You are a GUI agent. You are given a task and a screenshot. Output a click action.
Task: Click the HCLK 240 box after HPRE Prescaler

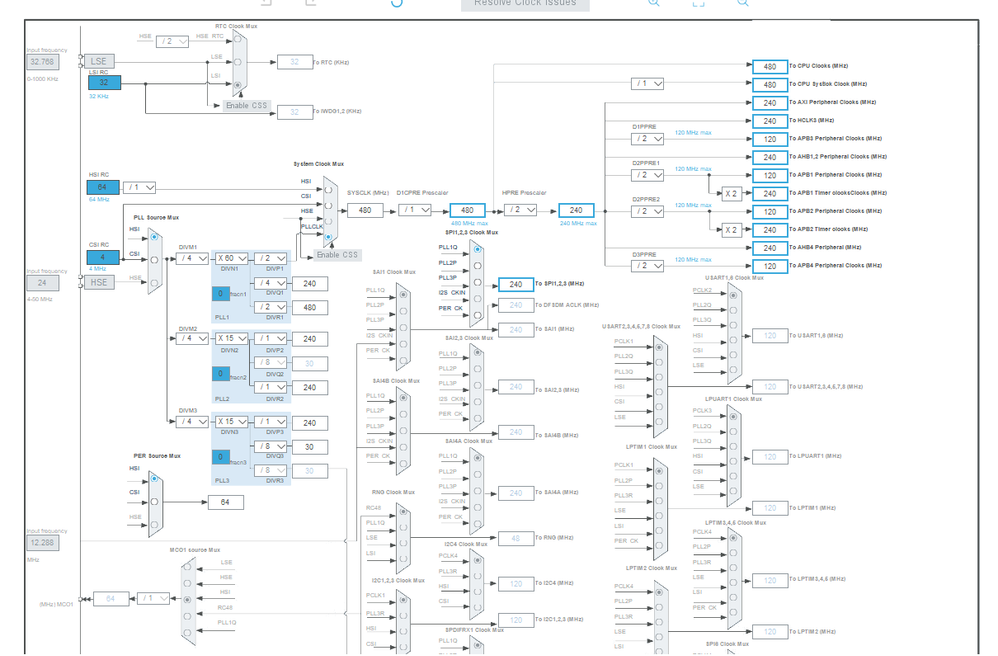coord(577,210)
